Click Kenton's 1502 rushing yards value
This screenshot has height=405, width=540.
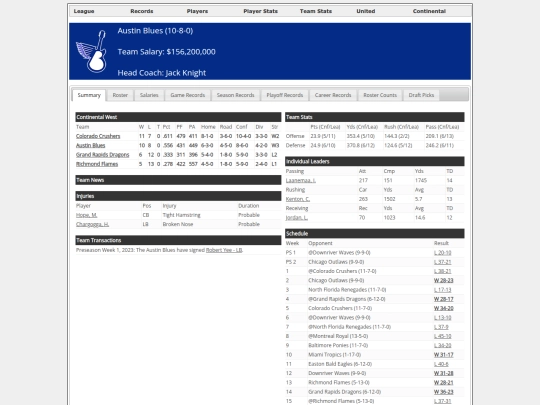click(389, 199)
